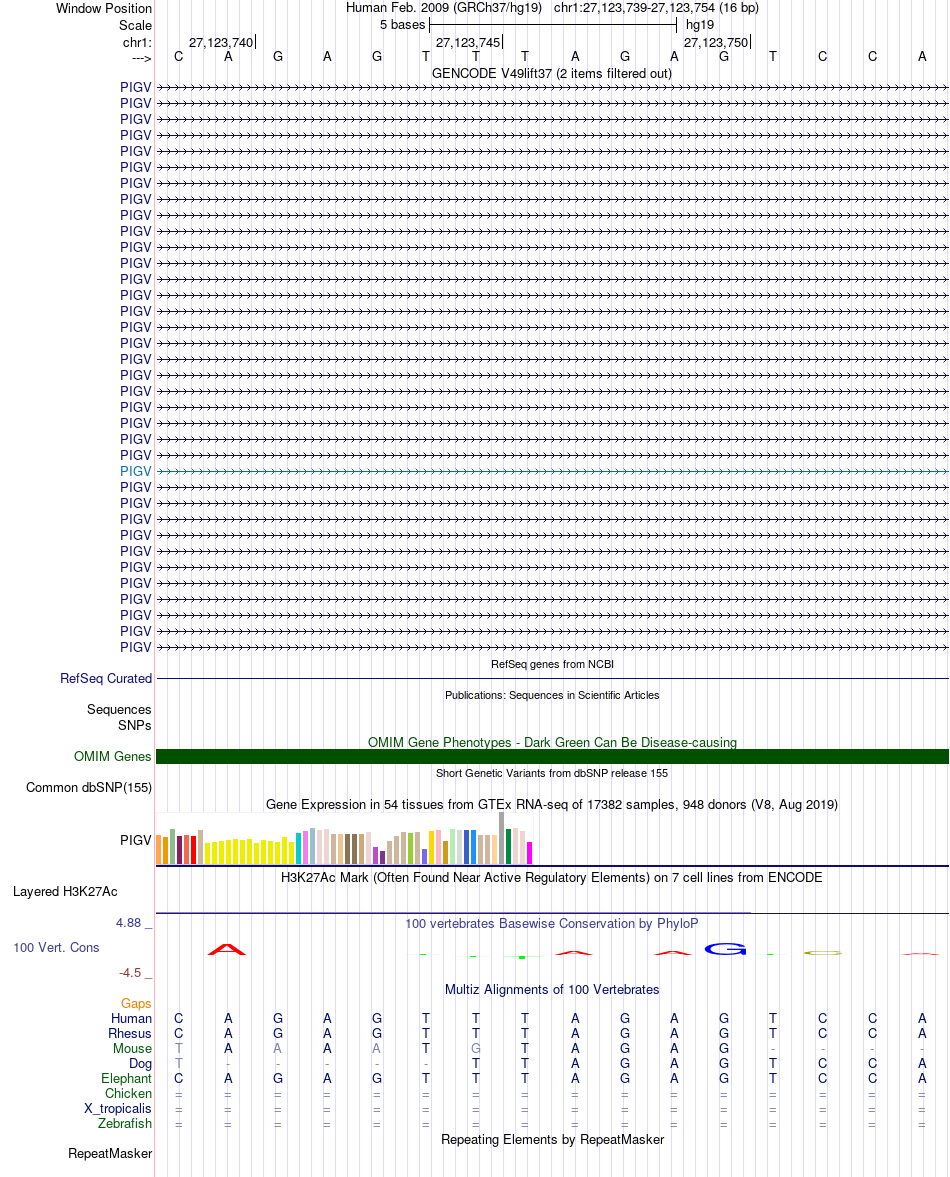The image size is (950, 1177).
Task: Click the -4.5 conservation lower limit value
Action: (130, 973)
